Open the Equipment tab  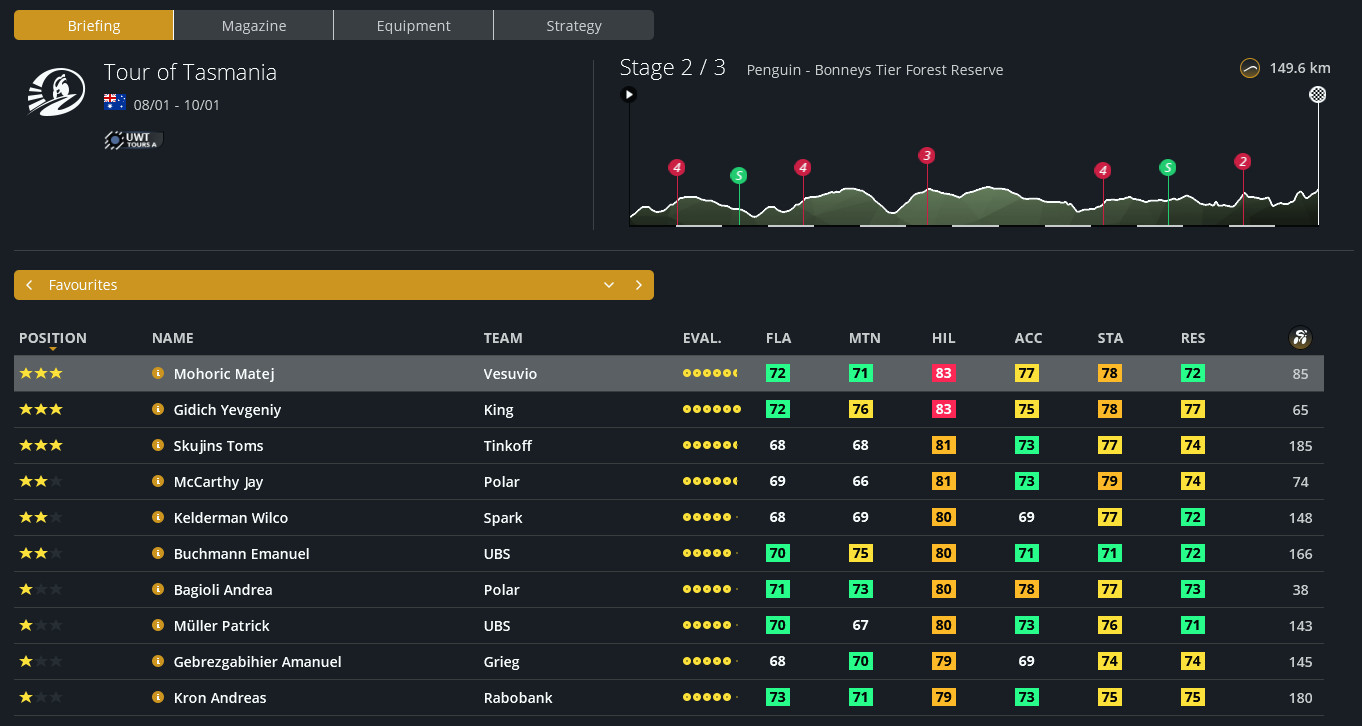point(413,26)
